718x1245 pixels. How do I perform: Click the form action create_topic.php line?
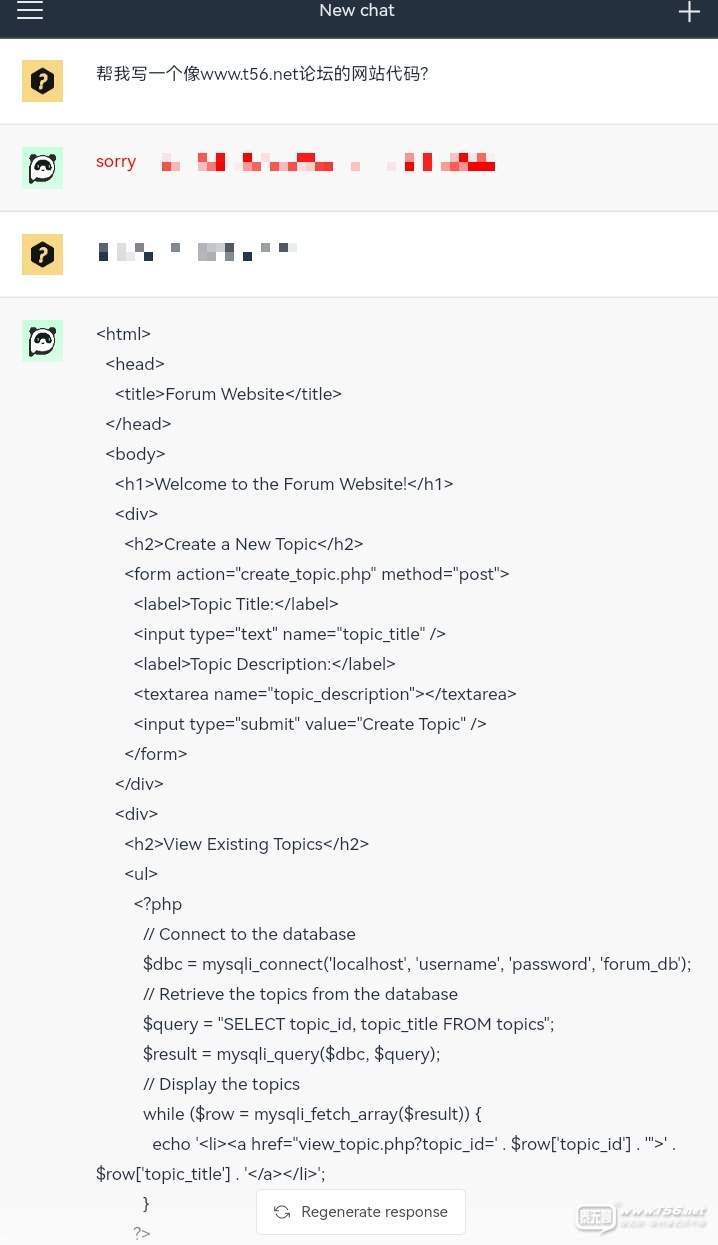pos(317,574)
